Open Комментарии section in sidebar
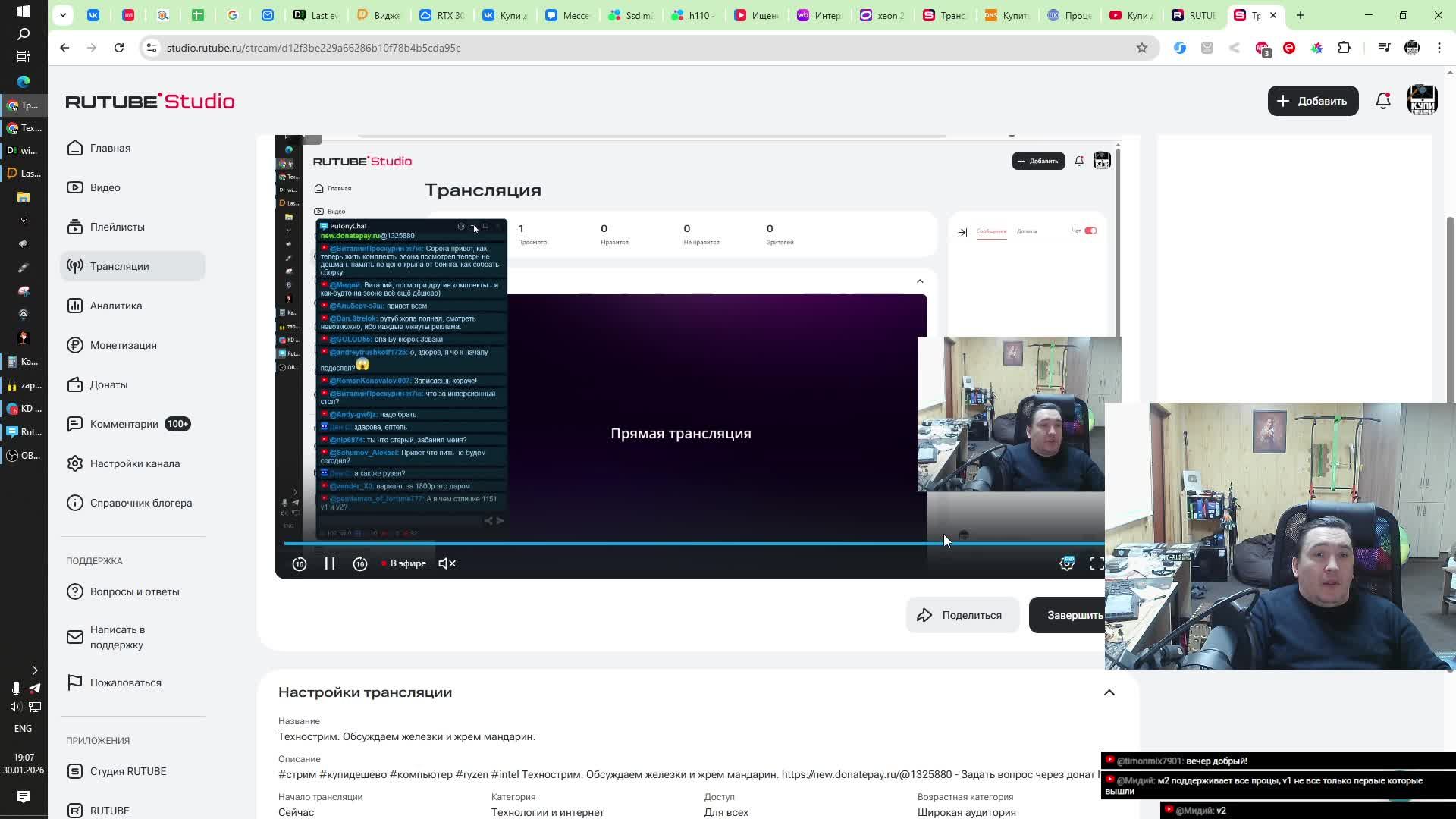This screenshot has width=1456, height=819. point(124,424)
